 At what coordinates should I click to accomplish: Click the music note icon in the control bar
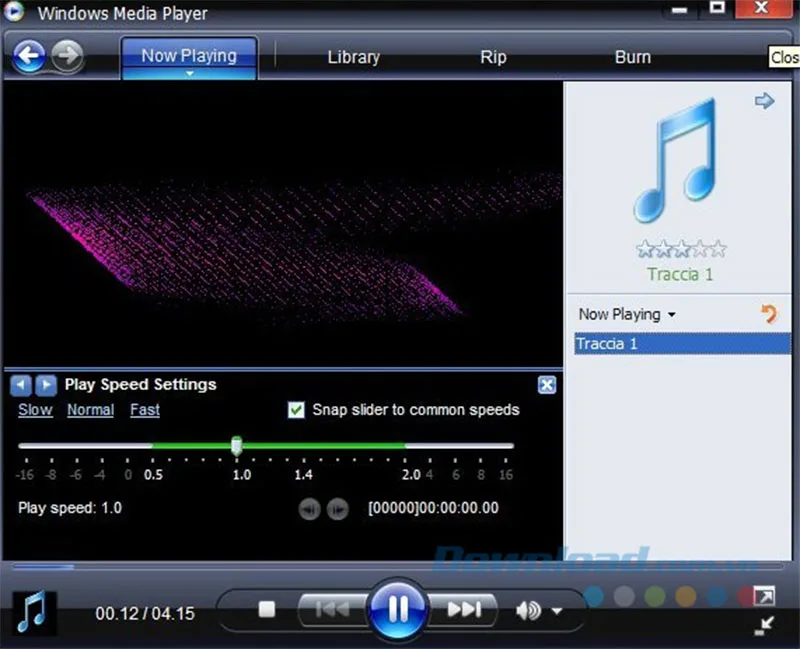click(x=34, y=613)
